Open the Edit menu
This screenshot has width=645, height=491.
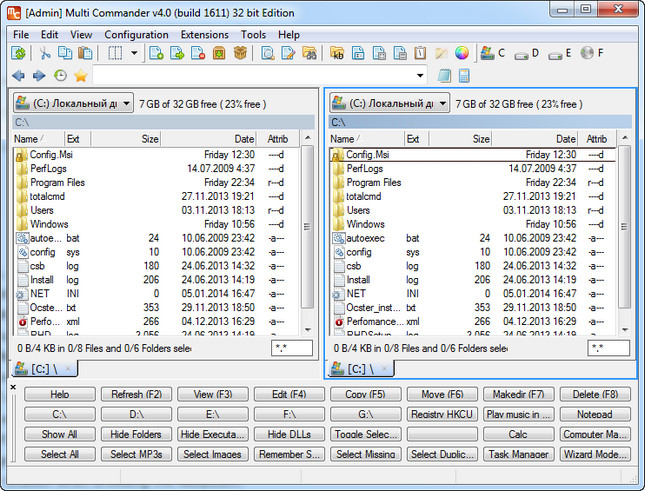point(49,35)
